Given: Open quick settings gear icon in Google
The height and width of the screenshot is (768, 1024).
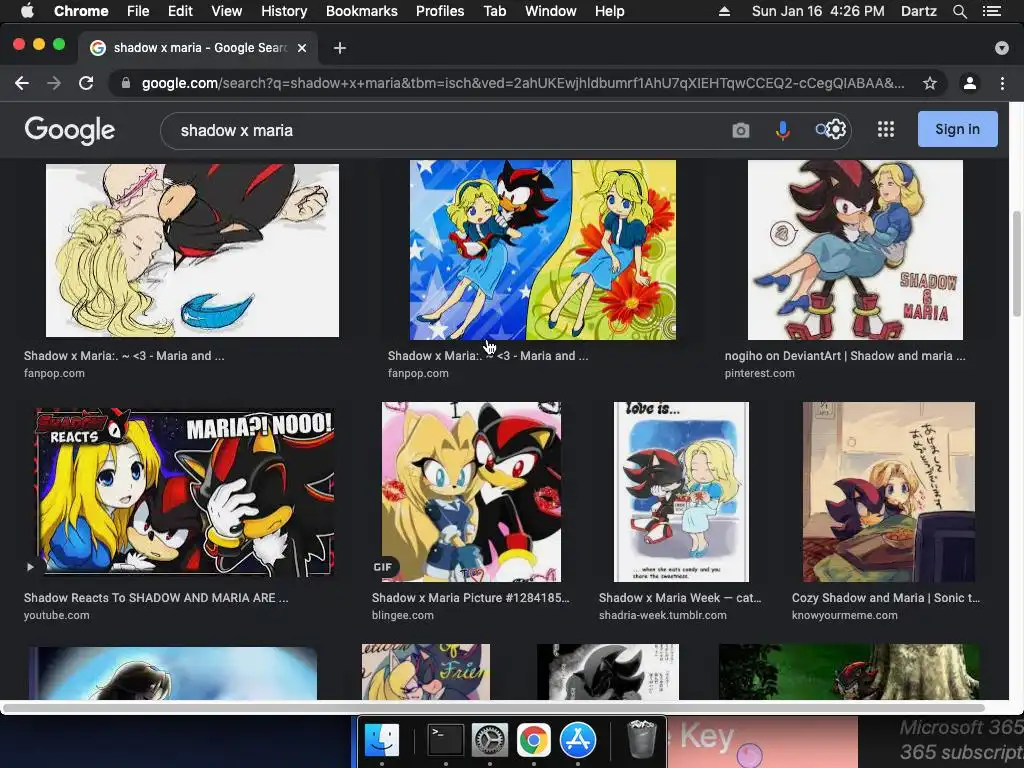Looking at the screenshot, I should click(835, 129).
